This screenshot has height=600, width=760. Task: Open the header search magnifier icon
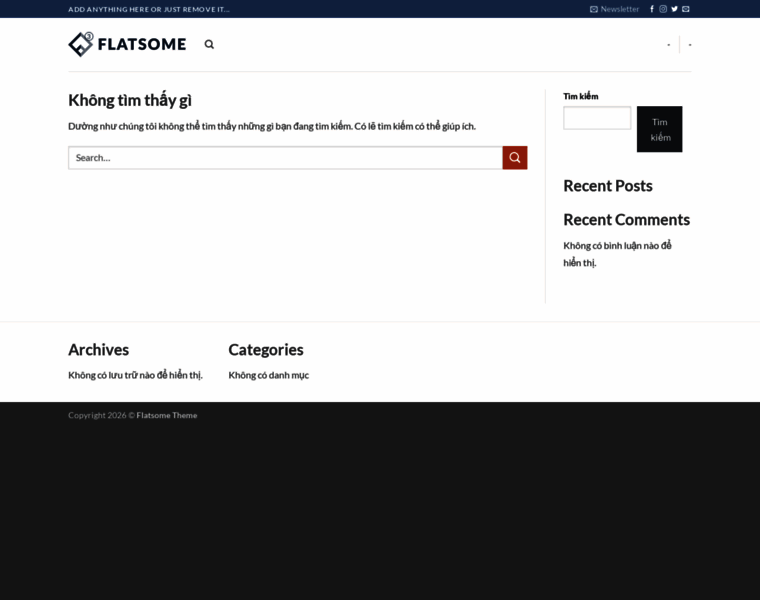tap(209, 44)
